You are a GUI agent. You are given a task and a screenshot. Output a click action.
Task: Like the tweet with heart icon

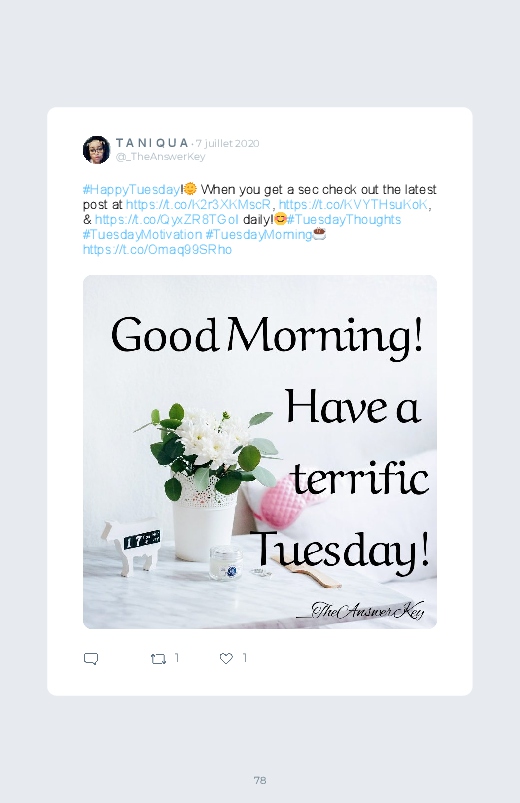click(226, 659)
